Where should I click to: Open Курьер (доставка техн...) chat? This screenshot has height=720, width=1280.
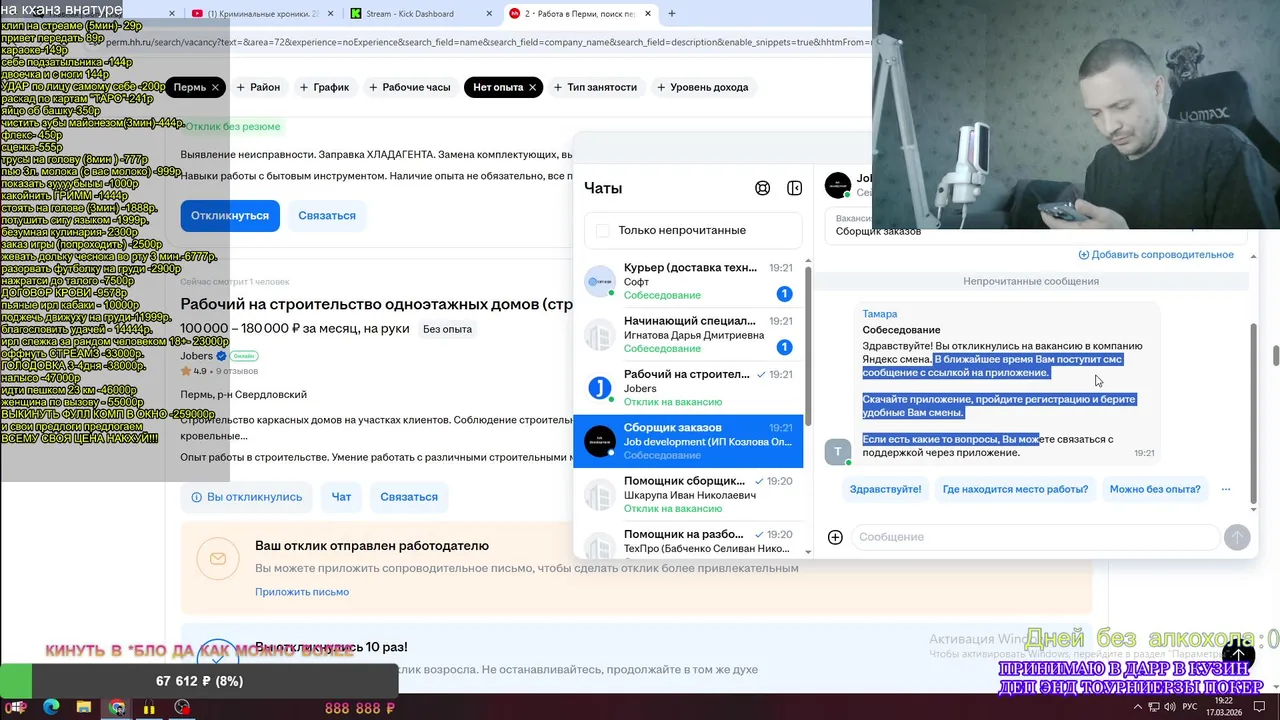tap(688, 281)
